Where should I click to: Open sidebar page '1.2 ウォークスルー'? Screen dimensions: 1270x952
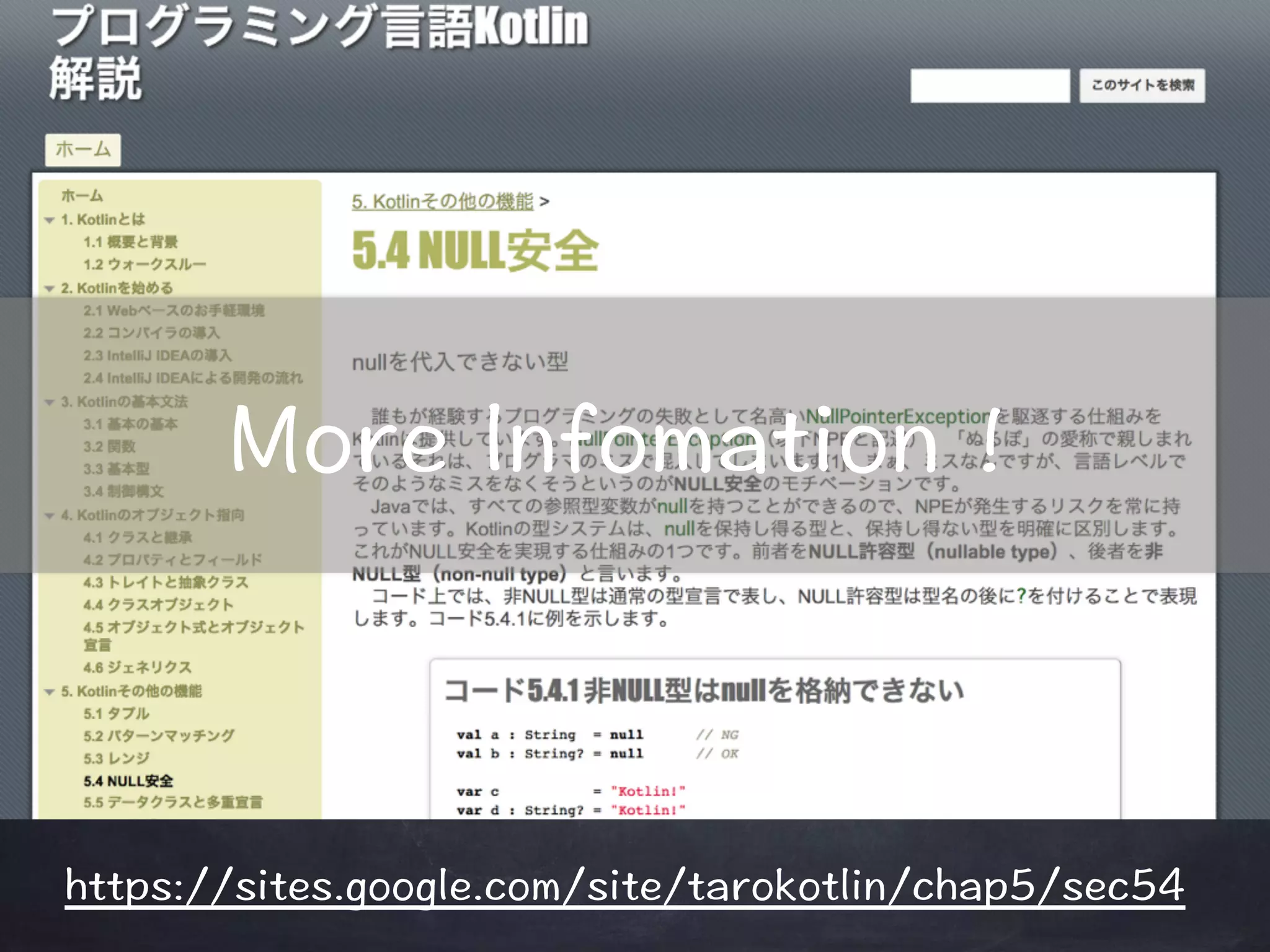click(144, 265)
